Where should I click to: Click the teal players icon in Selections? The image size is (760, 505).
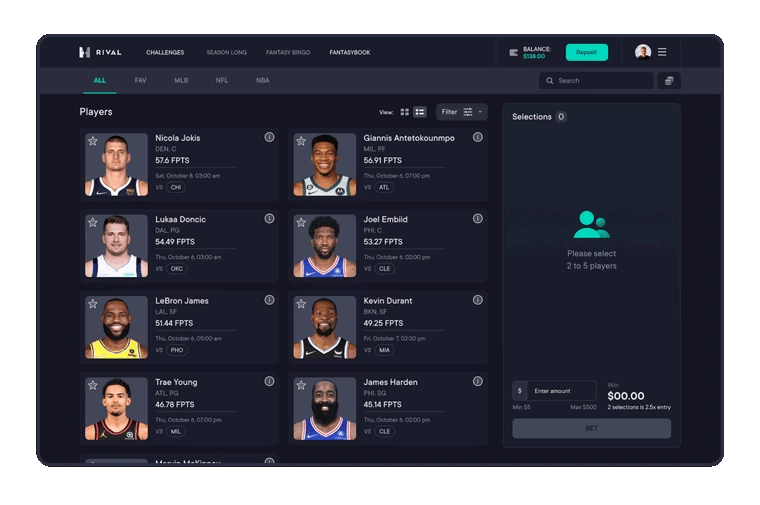[591, 224]
